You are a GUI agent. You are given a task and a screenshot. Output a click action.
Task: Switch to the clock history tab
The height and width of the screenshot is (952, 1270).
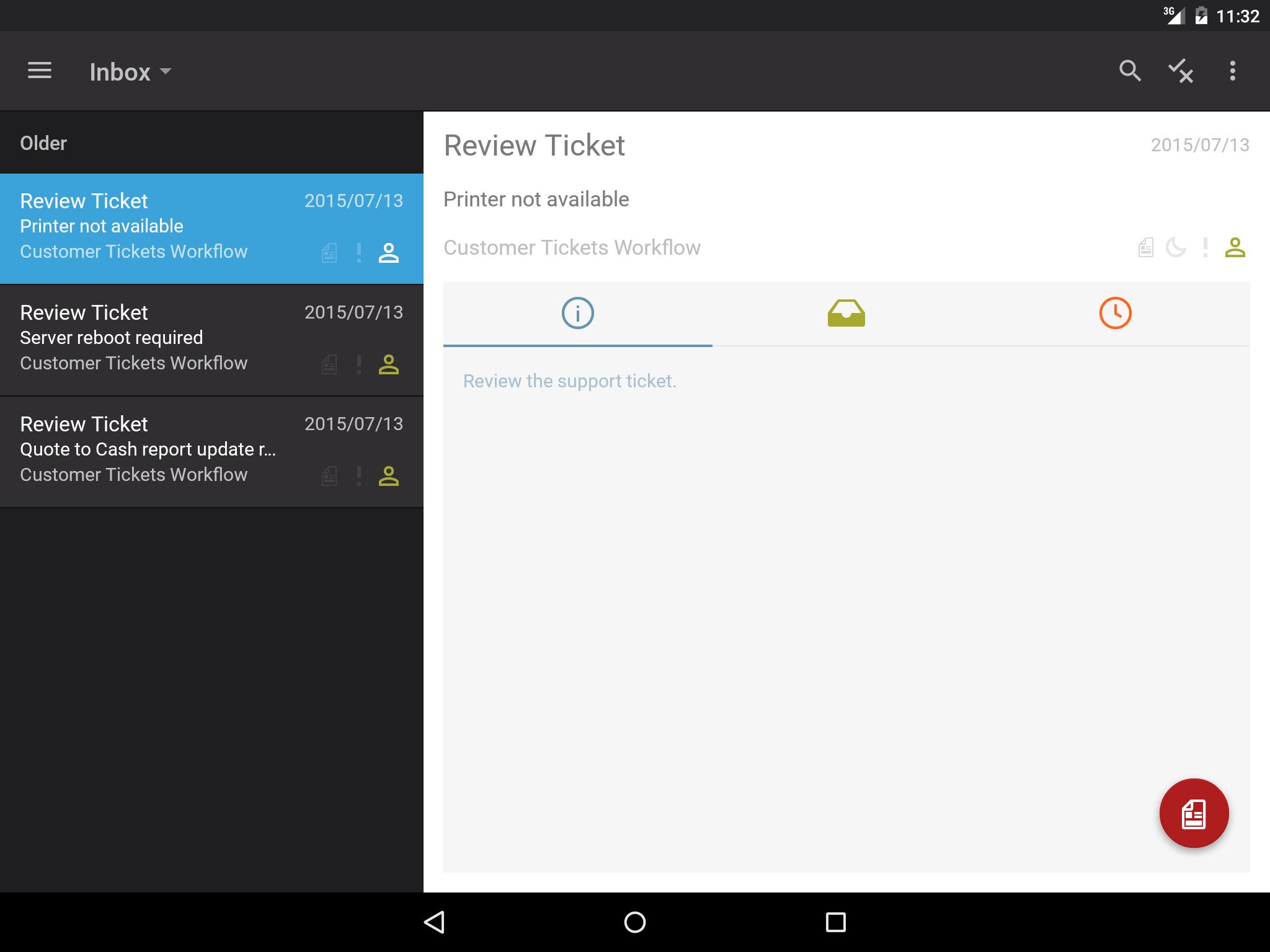coord(1116,314)
